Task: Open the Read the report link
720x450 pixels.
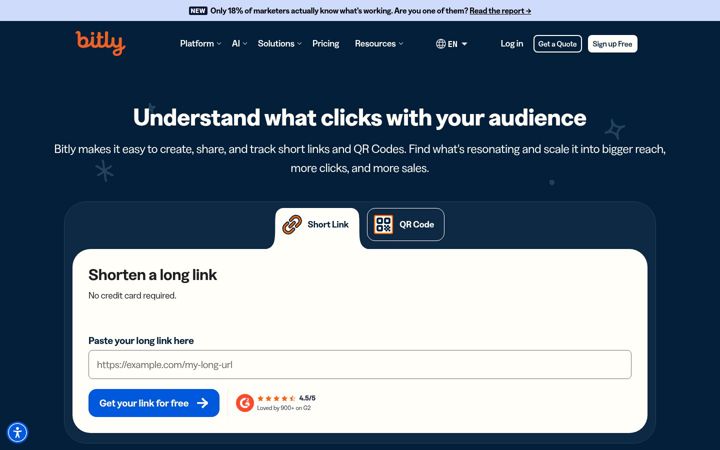Action: (500, 11)
